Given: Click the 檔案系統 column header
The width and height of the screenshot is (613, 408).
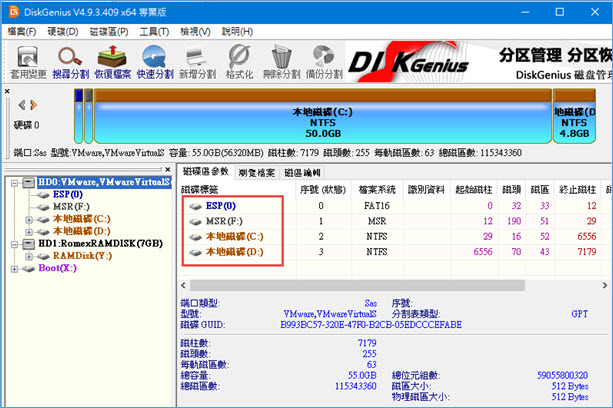Looking at the screenshot, I should pos(377,190).
